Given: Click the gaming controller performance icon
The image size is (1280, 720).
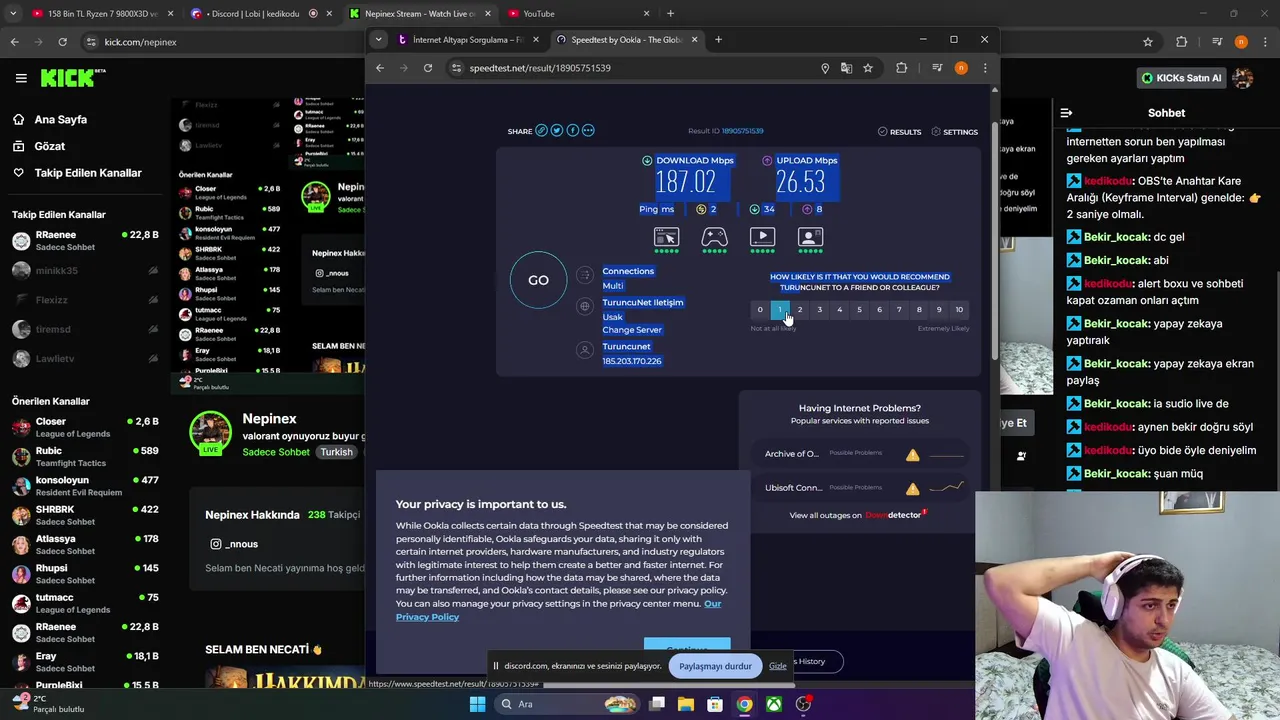Looking at the screenshot, I should coord(714,237).
